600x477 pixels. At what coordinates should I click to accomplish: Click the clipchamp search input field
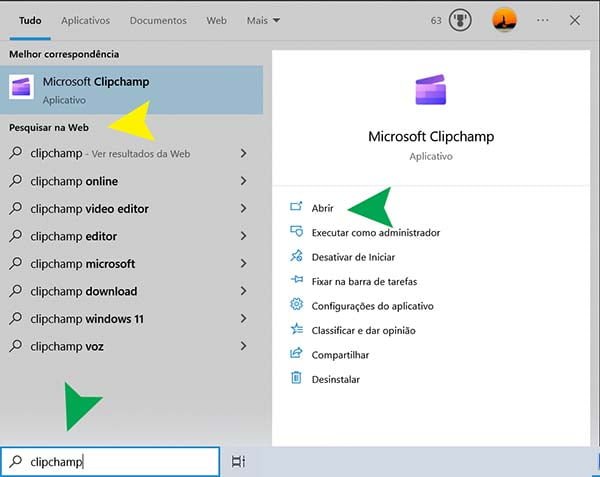[110, 462]
